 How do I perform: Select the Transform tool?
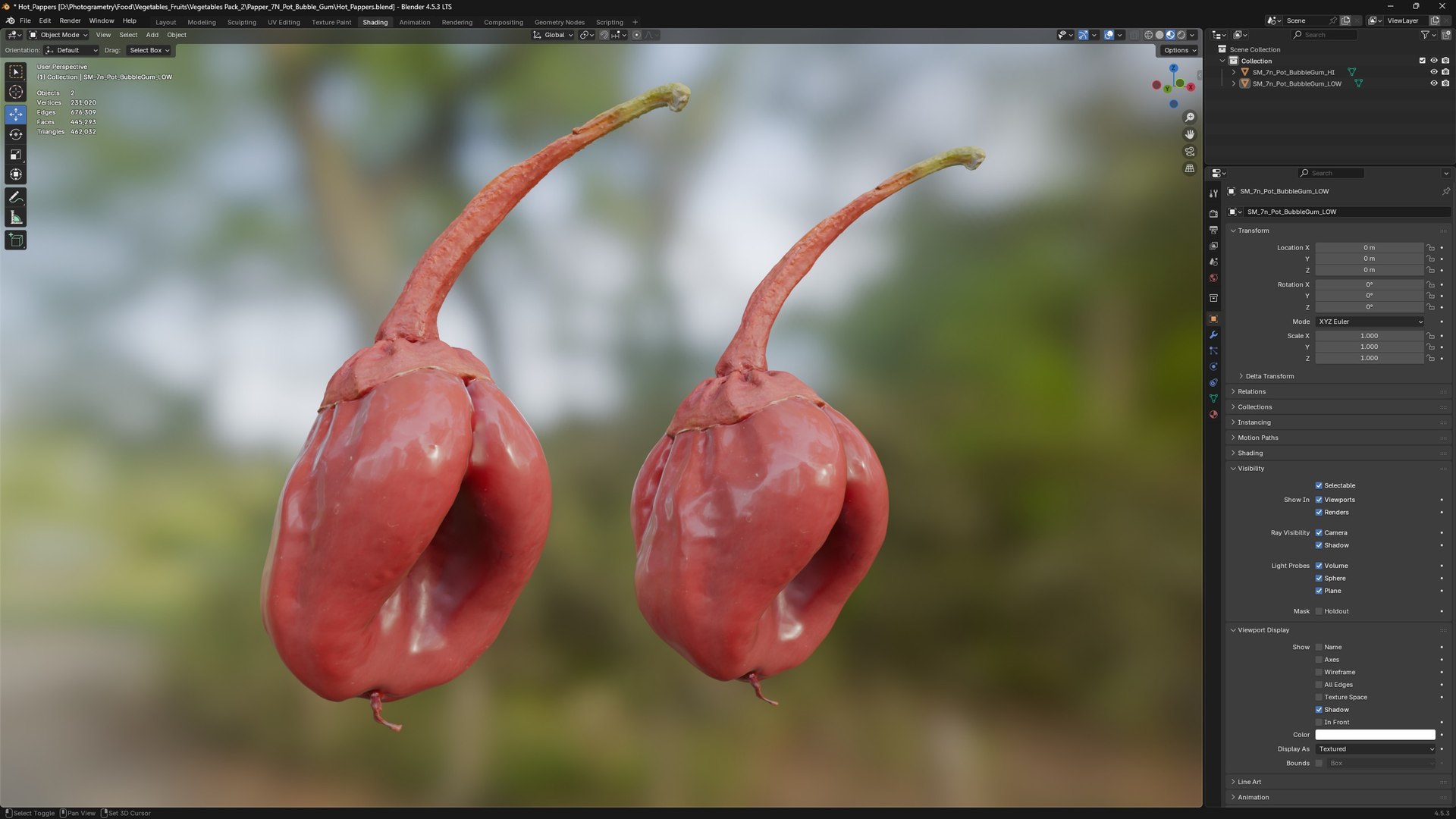16,175
